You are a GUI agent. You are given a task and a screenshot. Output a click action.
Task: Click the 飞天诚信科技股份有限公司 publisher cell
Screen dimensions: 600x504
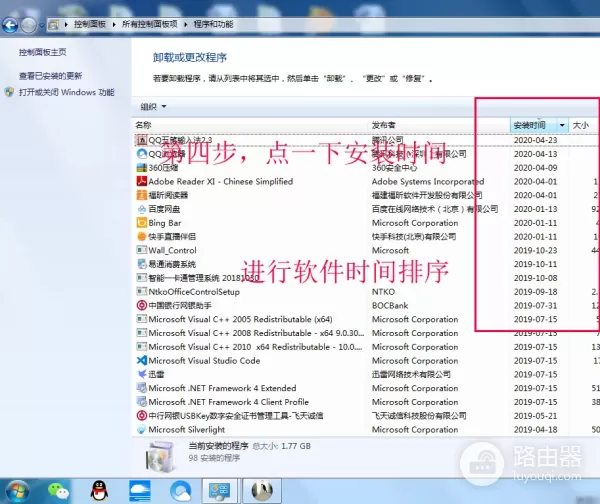(419, 416)
